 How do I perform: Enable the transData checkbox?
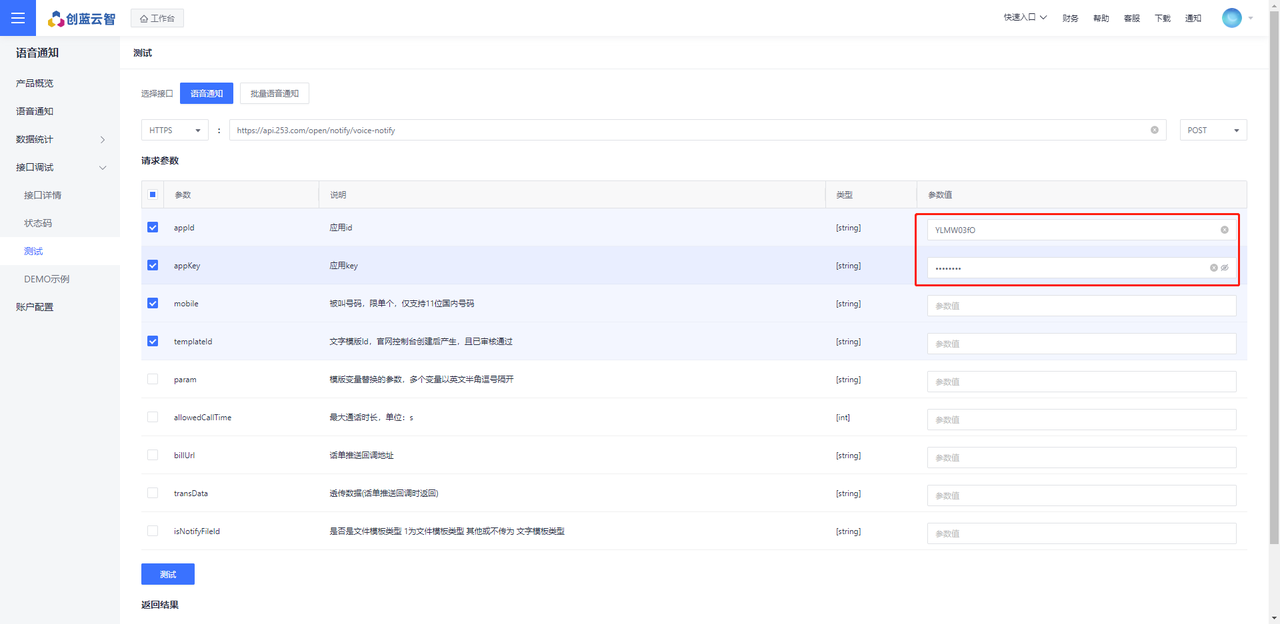pos(152,493)
